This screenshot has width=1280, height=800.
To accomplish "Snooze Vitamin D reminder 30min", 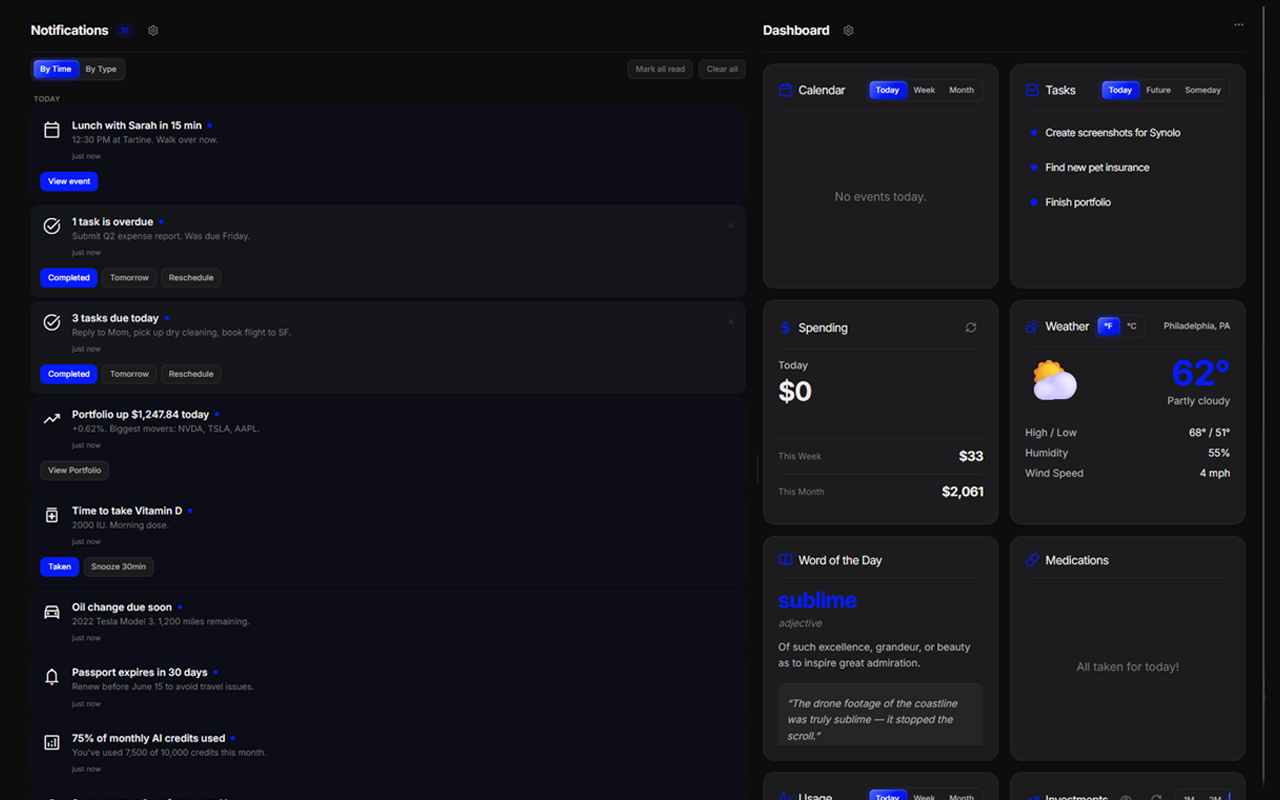I will [118, 566].
